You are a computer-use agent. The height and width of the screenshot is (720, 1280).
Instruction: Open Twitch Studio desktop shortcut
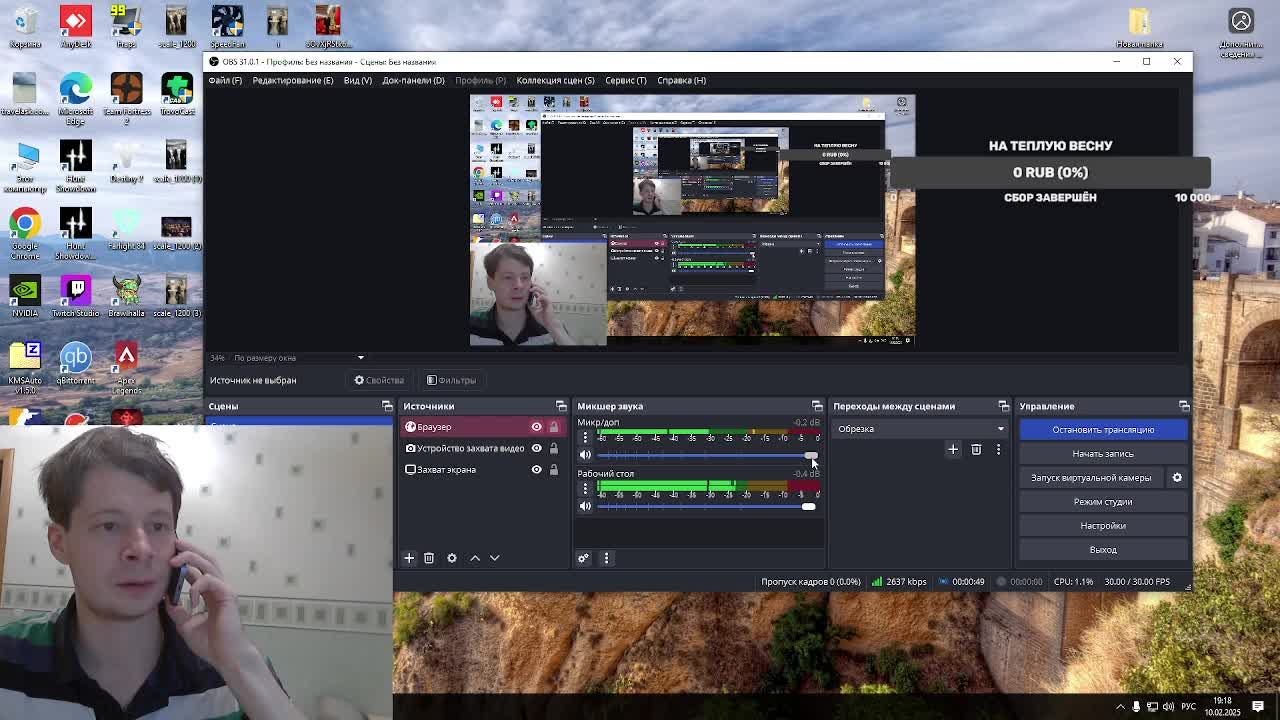coord(76,298)
